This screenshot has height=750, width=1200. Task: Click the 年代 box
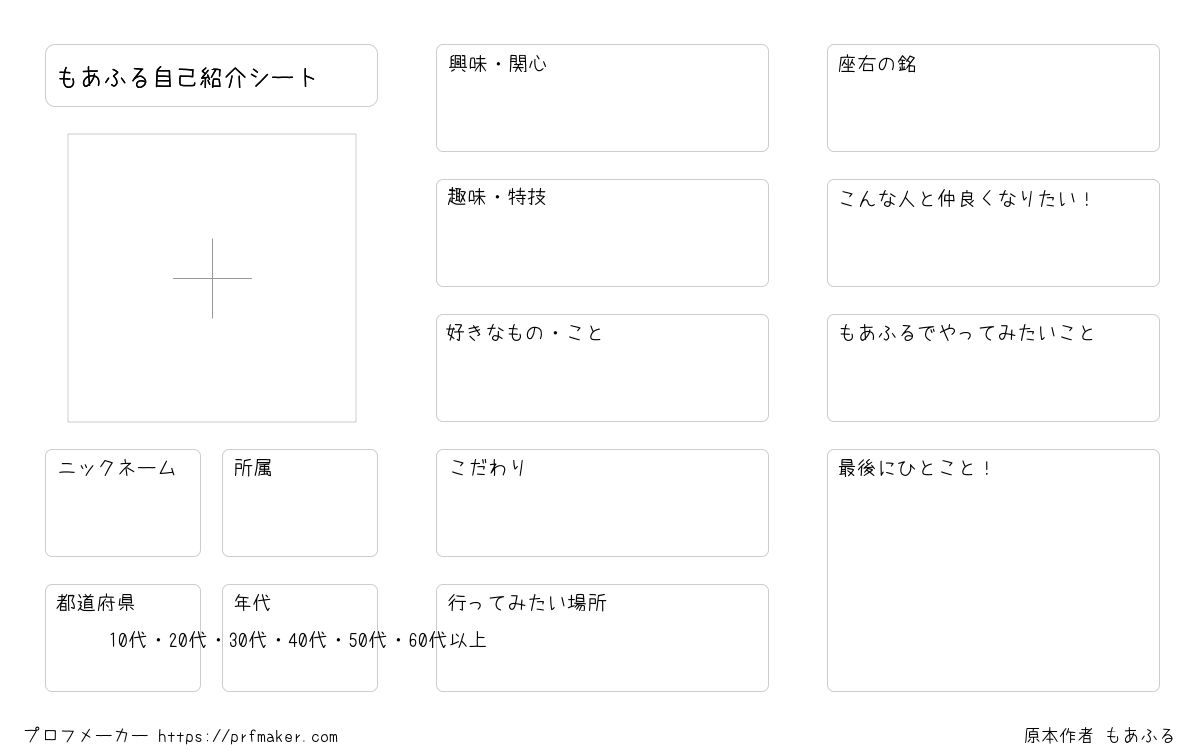coord(300,638)
